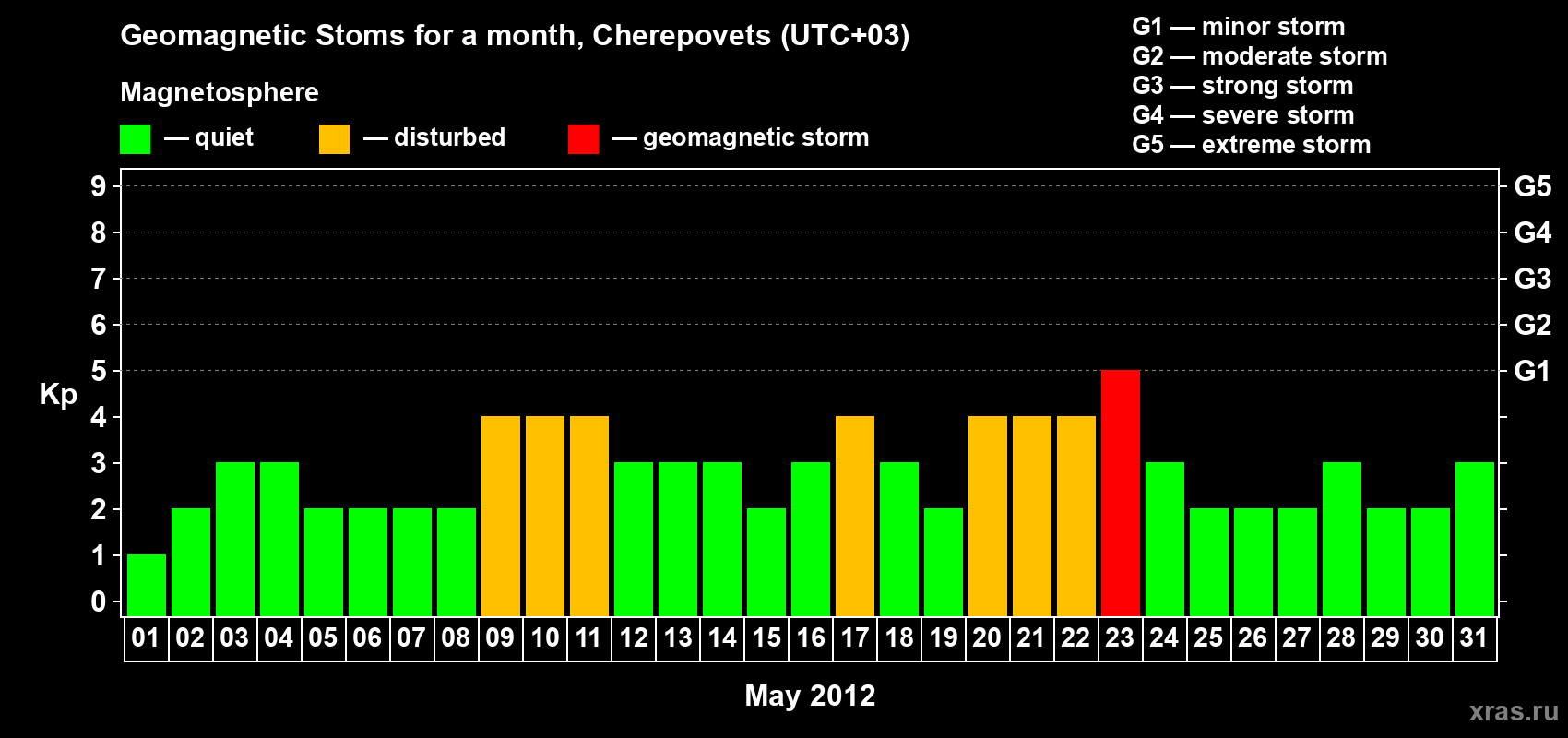Click day label 19 on the axis

pos(944,638)
